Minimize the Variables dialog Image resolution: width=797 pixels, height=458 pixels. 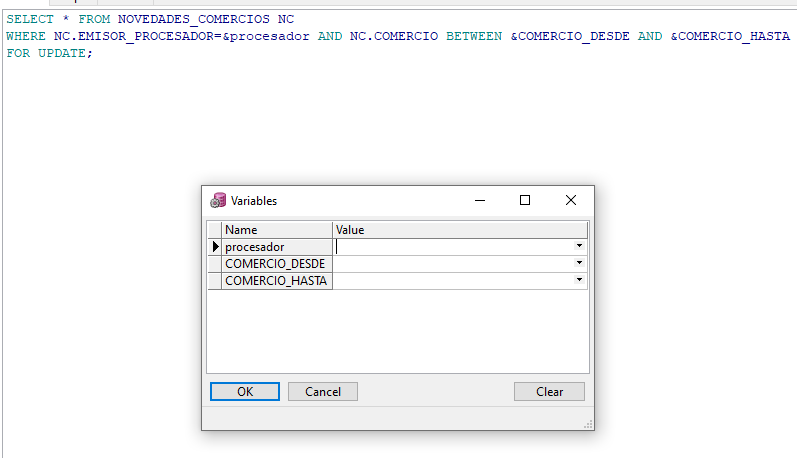pos(480,200)
